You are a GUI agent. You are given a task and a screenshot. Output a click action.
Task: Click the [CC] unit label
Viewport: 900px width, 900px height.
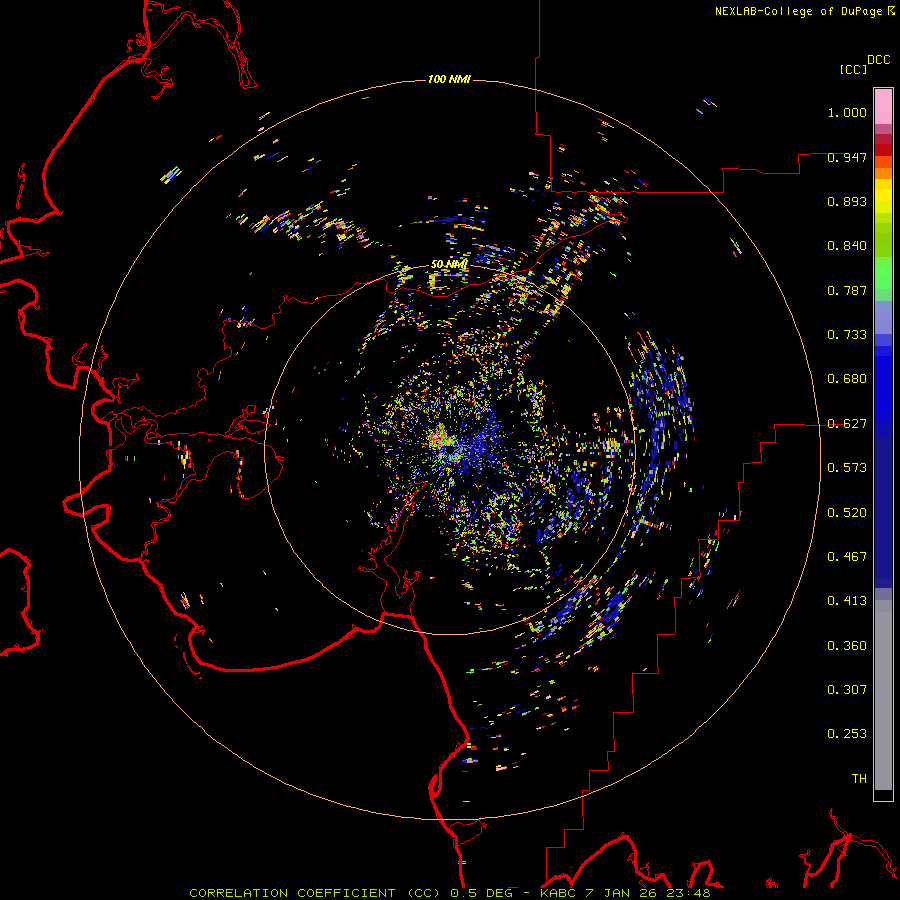pos(853,69)
